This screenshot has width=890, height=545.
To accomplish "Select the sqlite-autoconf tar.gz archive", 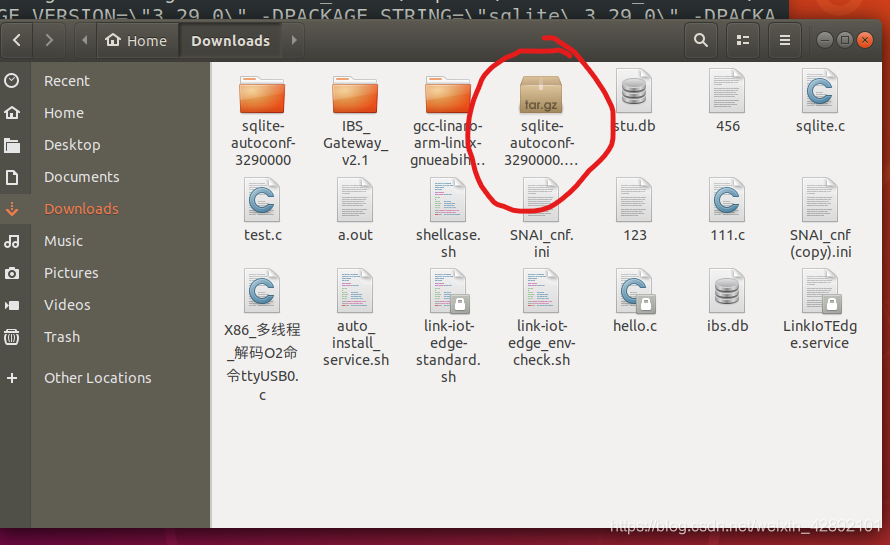I will [x=541, y=120].
